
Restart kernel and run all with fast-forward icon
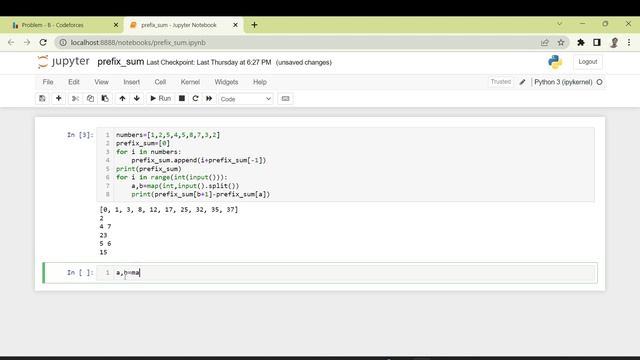click(209, 98)
